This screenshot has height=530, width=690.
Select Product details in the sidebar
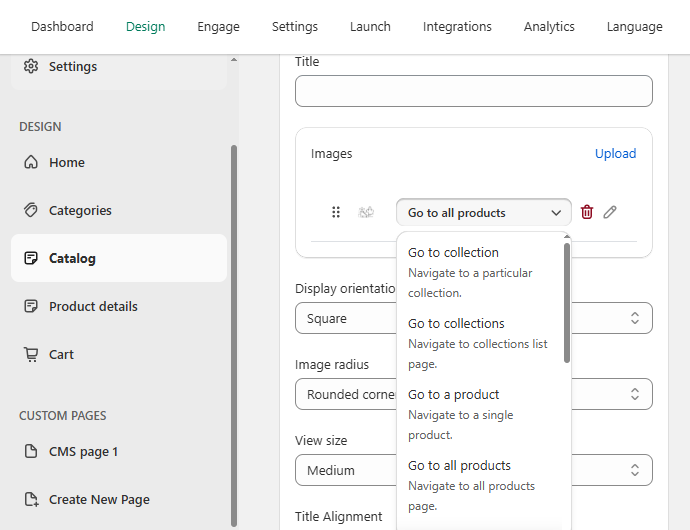(x=119, y=306)
